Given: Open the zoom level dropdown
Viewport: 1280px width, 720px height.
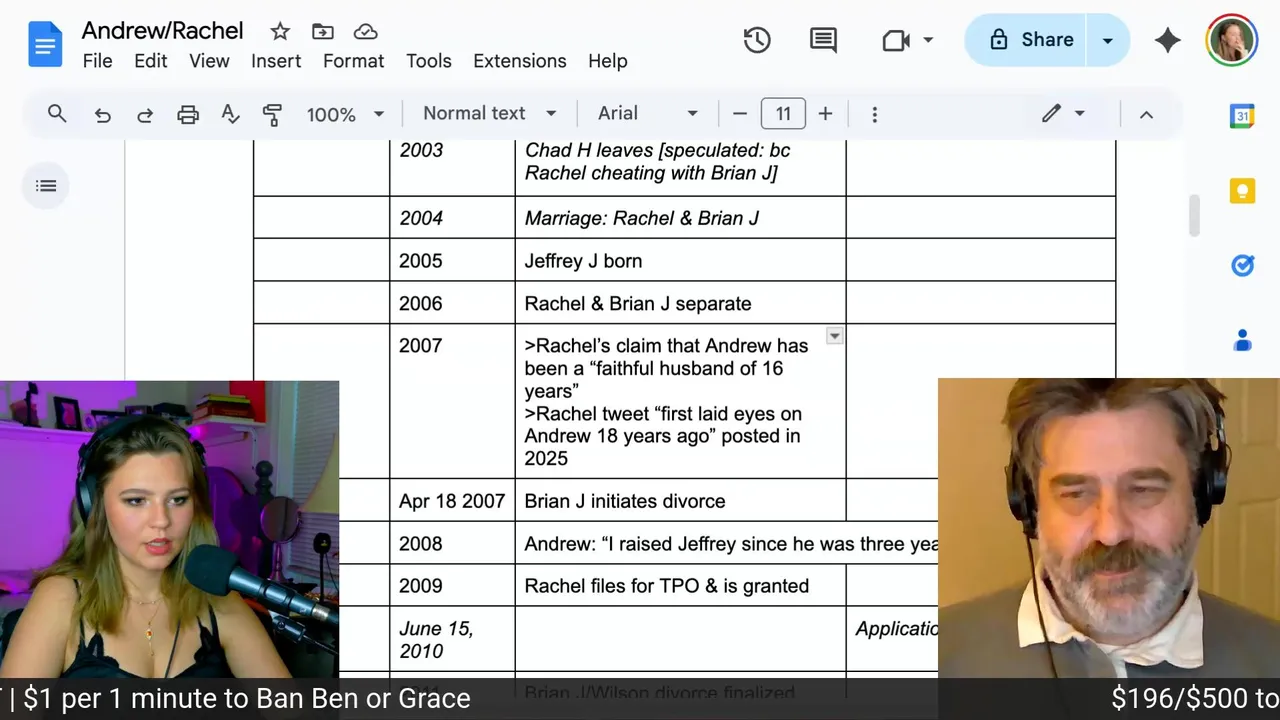Looking at the screenshot, I should 345,114.
